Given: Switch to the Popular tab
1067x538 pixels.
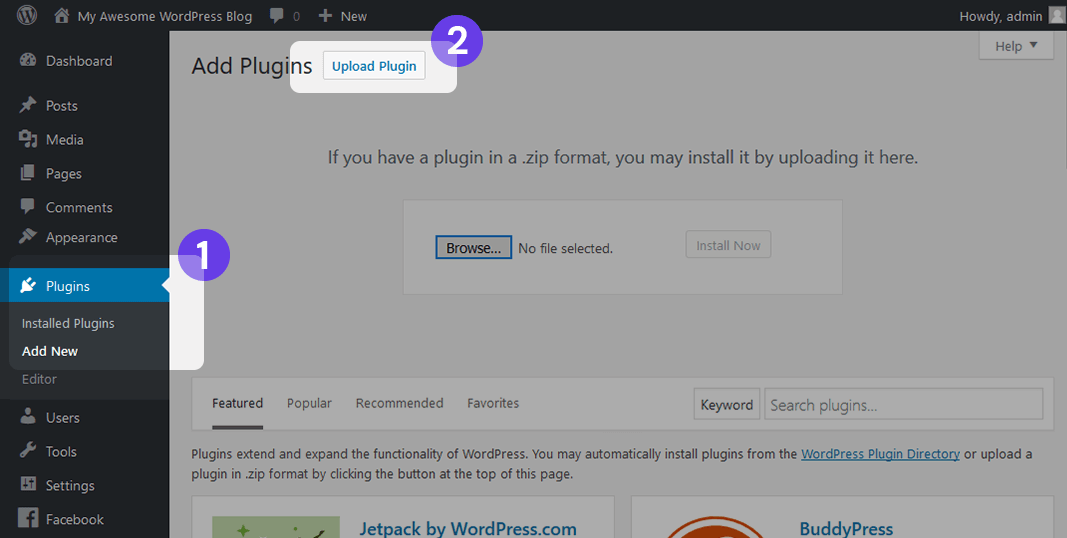Looking at the screenshot, I should 309,403.
